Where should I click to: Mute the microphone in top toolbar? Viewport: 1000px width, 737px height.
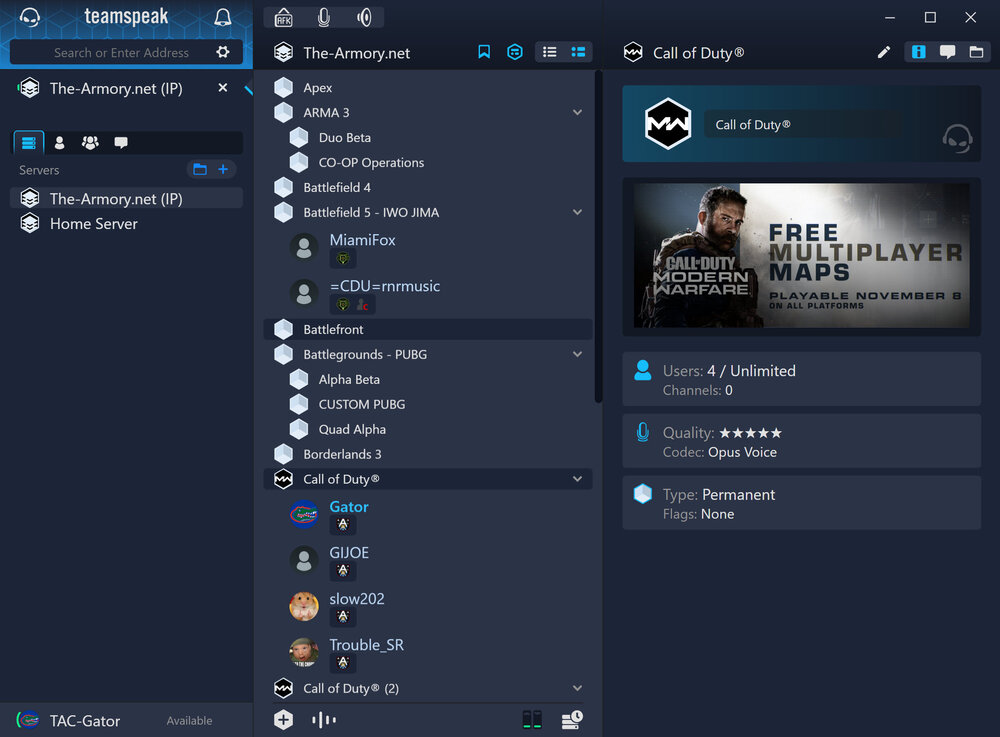[323, 17]
